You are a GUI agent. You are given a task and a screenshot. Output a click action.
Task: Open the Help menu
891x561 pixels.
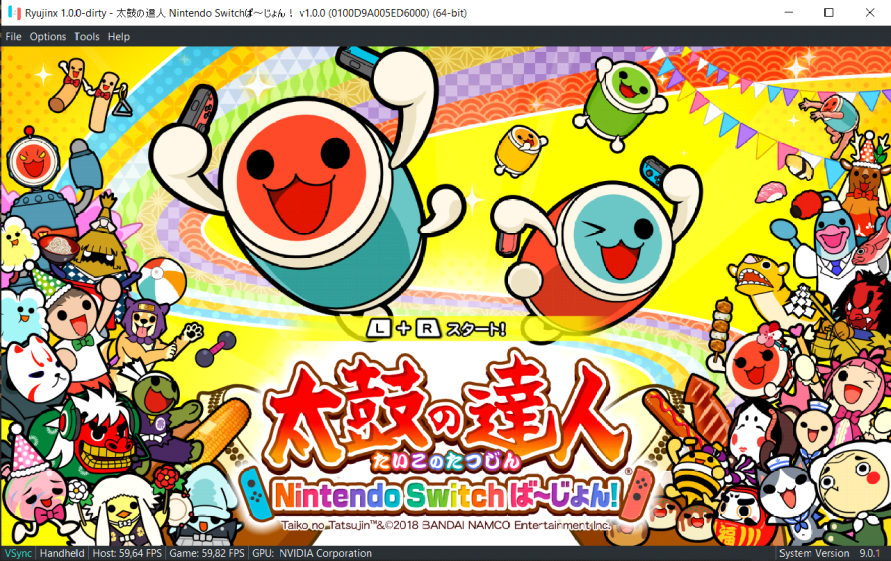tap(119, 36)
